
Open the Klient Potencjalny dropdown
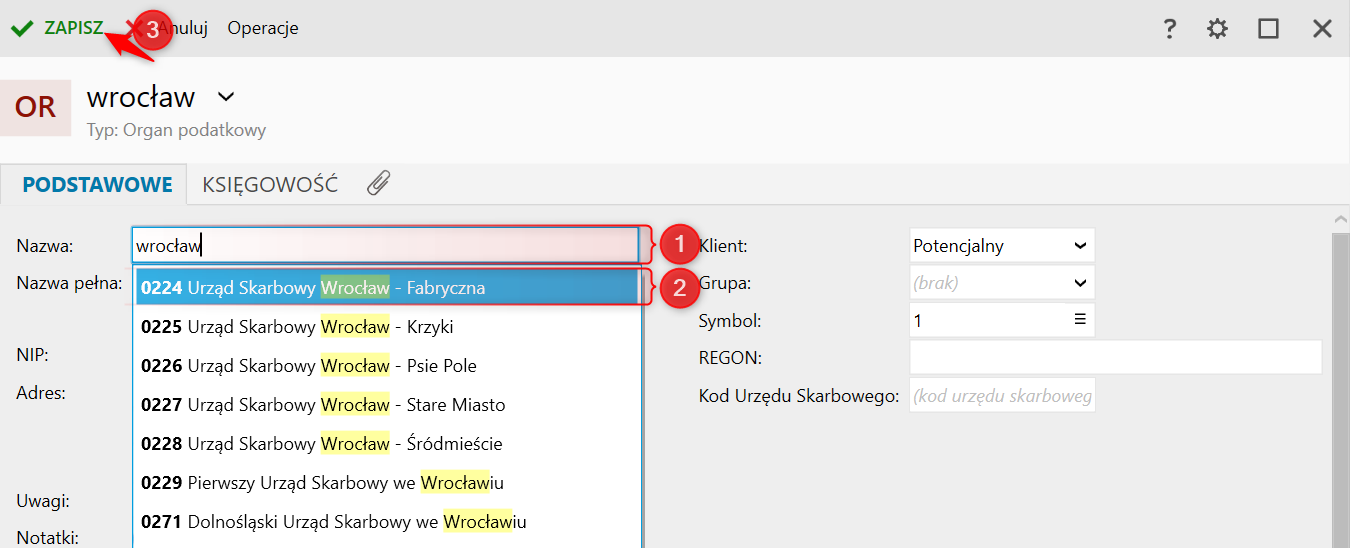(1002, 245)
